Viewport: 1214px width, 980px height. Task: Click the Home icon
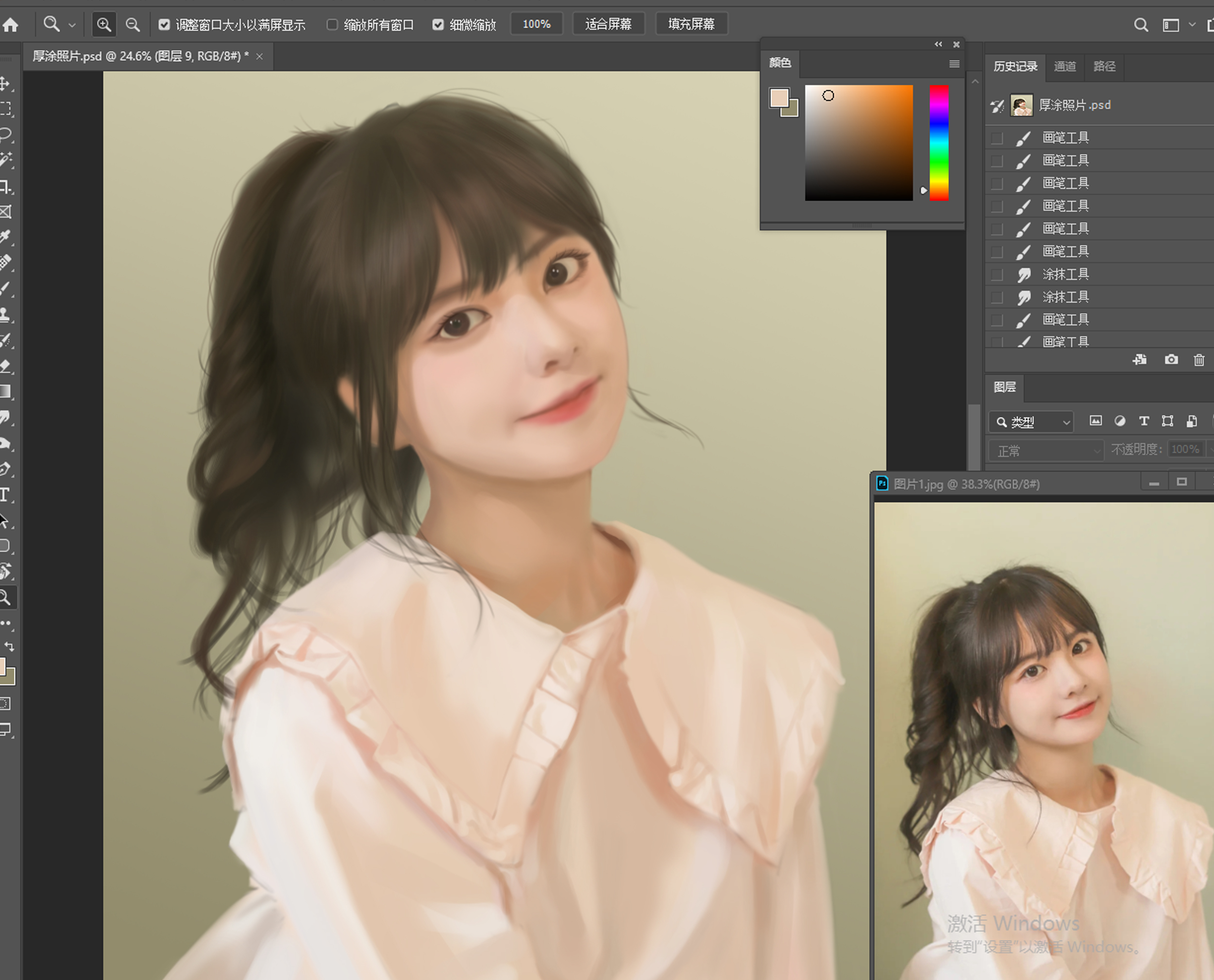(x=10, y=24)
